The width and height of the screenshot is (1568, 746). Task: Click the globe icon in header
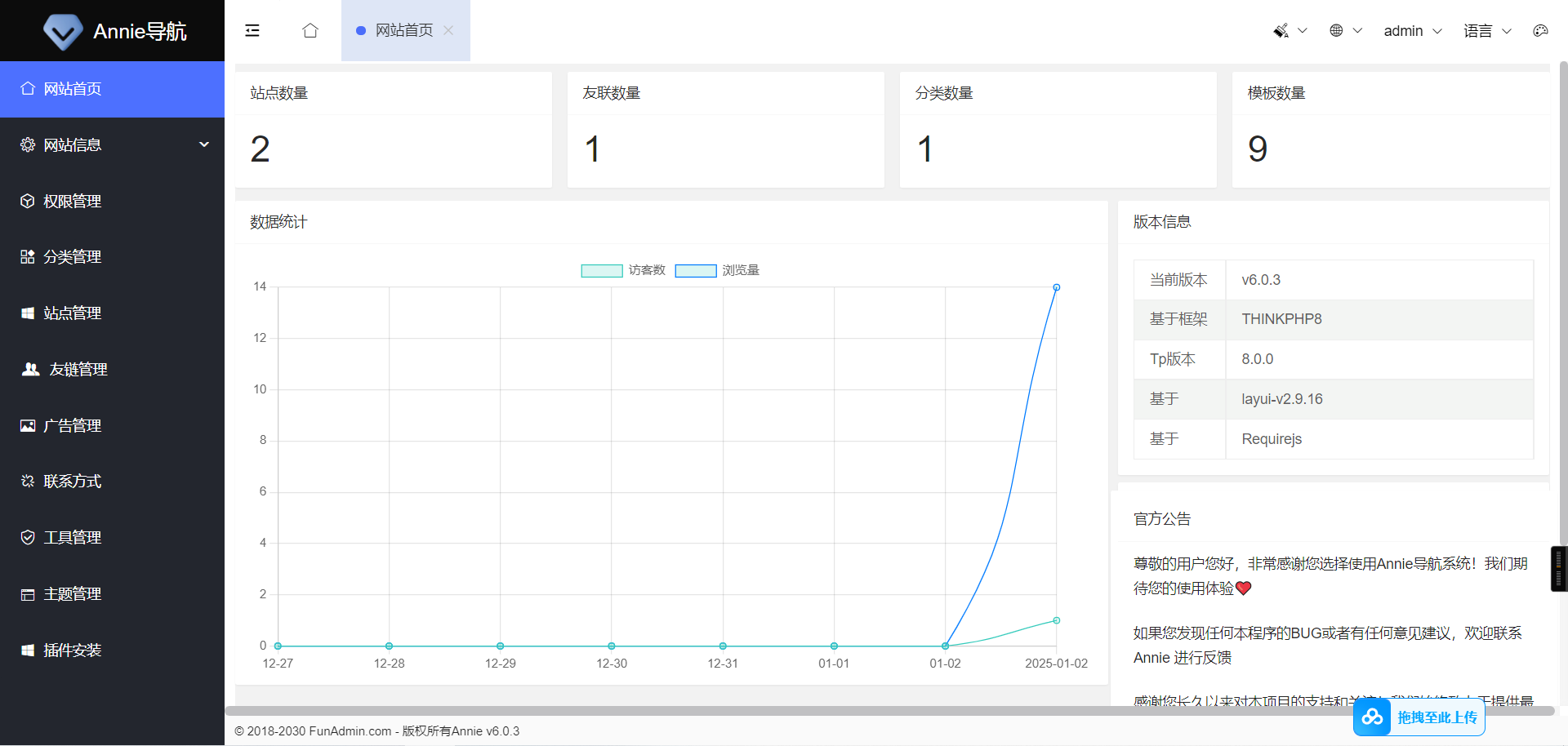point(1336,30)
